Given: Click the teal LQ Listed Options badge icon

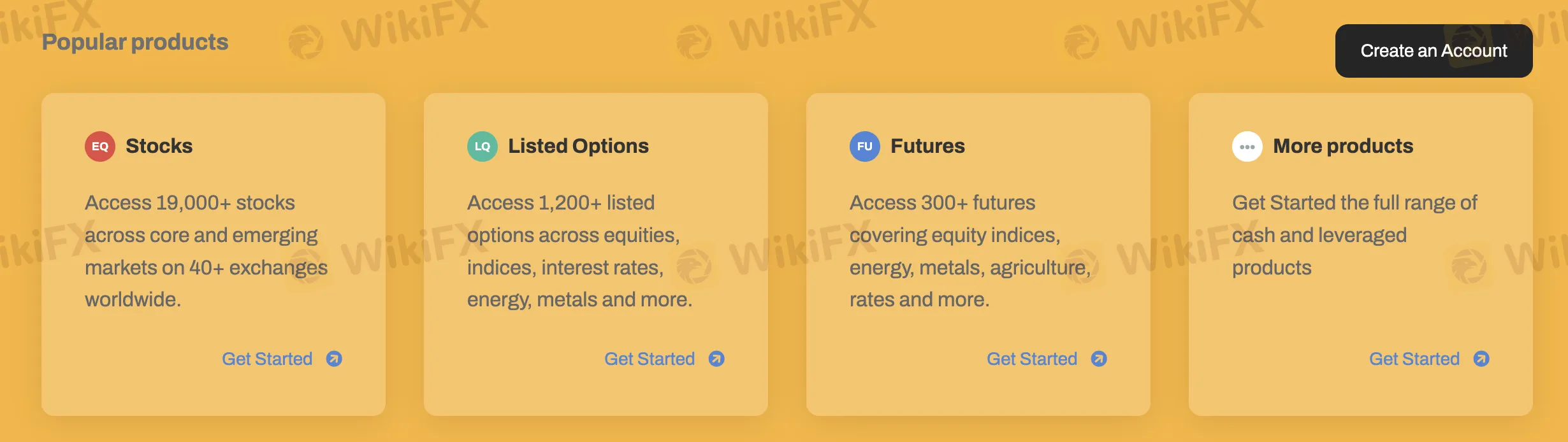Looking at the screenshot, I should coord(483,146).
